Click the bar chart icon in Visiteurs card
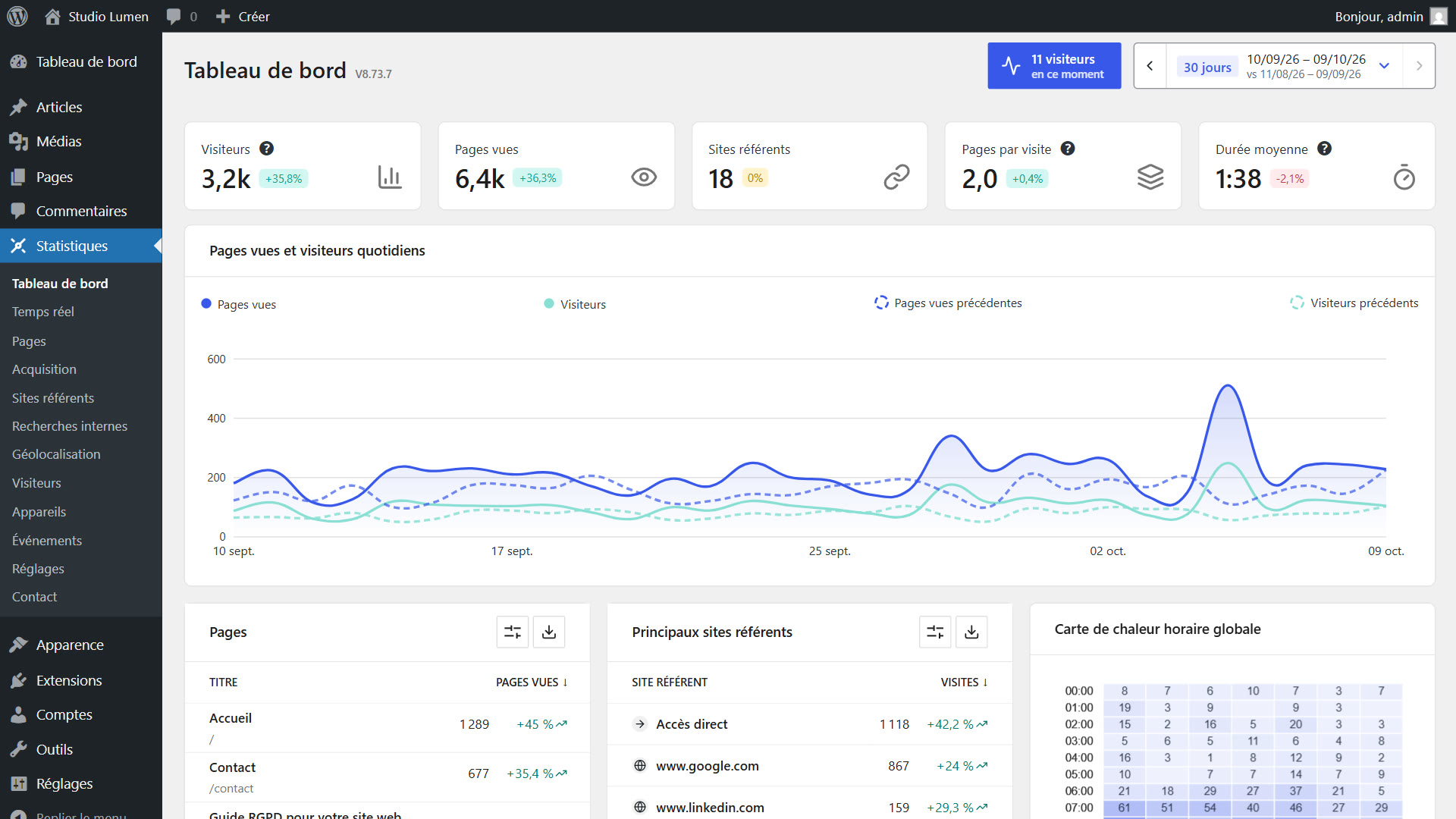The height and width of the screenshot is (819, 1456). [390, 177]
